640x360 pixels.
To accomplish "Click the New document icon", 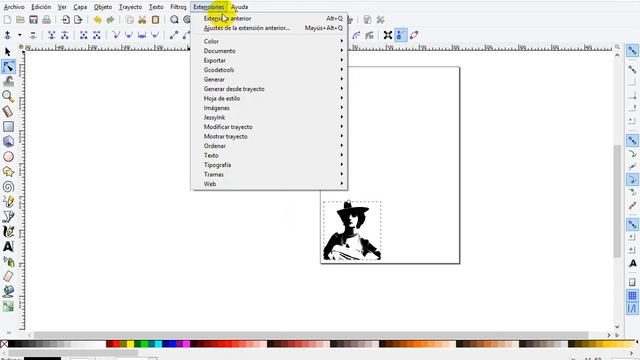I will [x=7, y=20].
